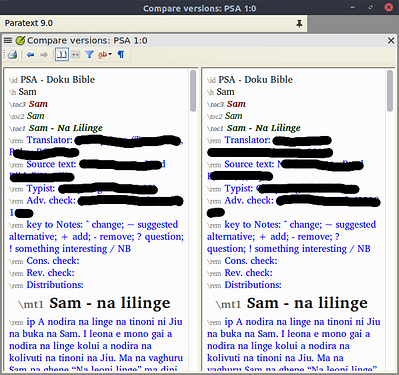The height and width of the screenshot is (375, 399).
Task: Click 'key to Notes:' remark in left pane
Action: pyautogui.click(x=55, y=225)
